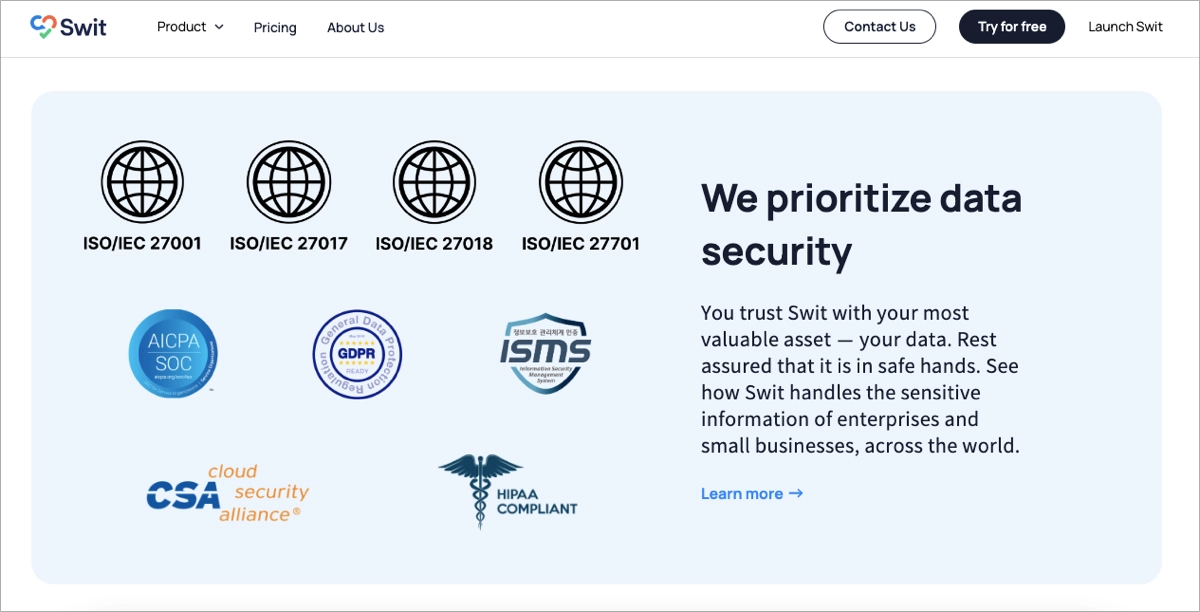Click the ISO/IEC 27001 globe badge
Image resolution: width=1200 pixels, height=612 pixels.
click(x=142, y=182)
